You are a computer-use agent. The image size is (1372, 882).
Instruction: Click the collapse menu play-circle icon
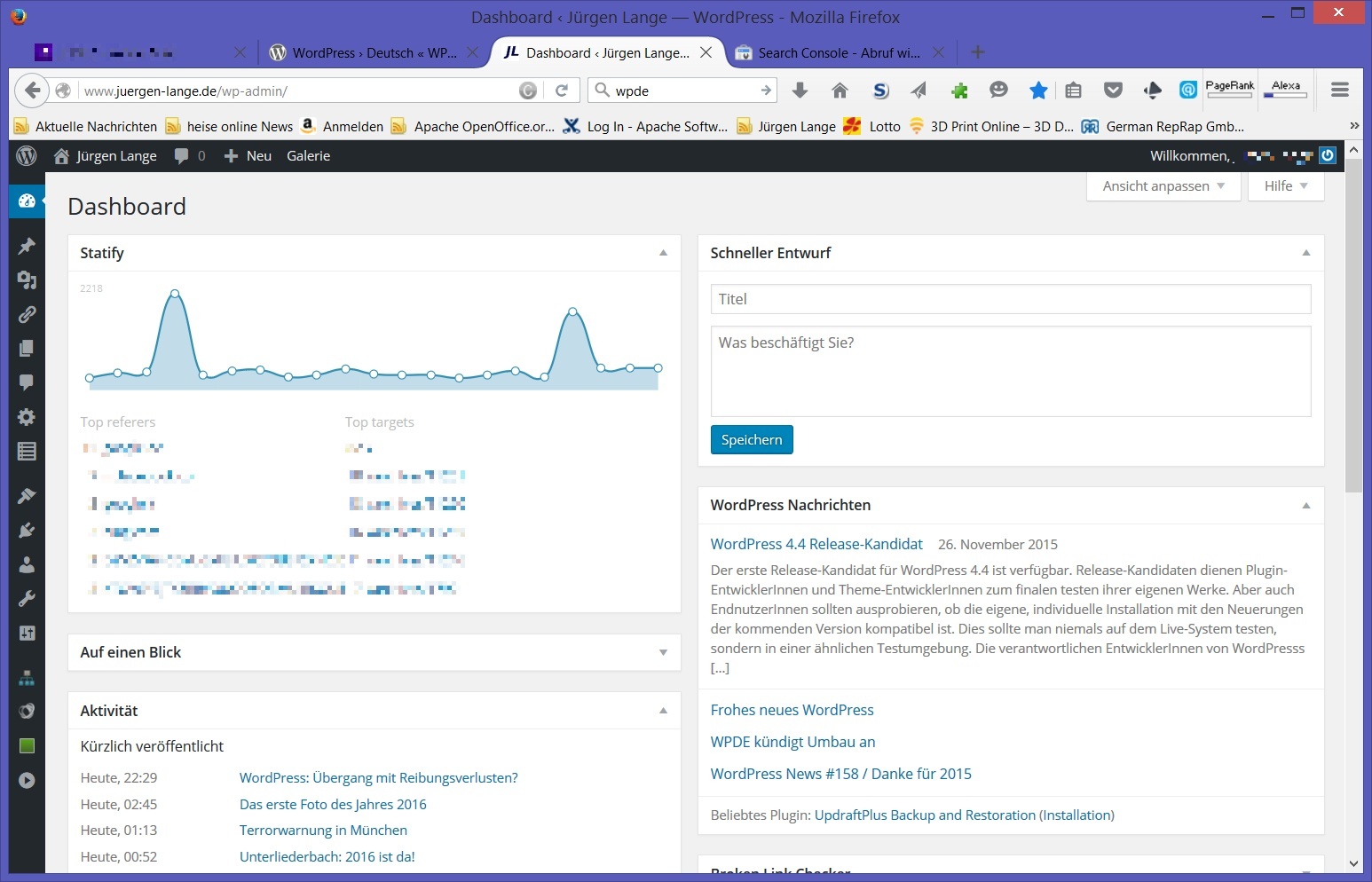coord(27,780)
